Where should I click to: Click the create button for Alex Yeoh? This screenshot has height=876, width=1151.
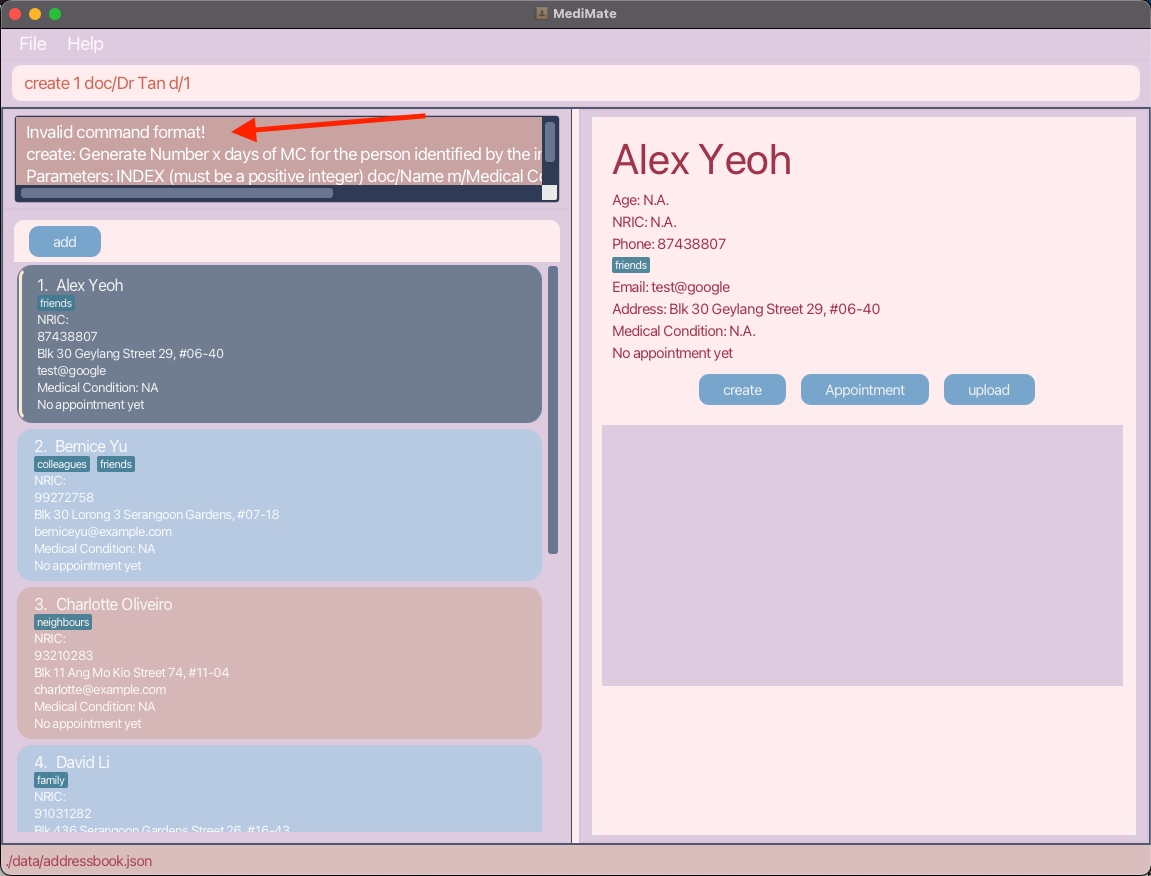pos(742,390)
